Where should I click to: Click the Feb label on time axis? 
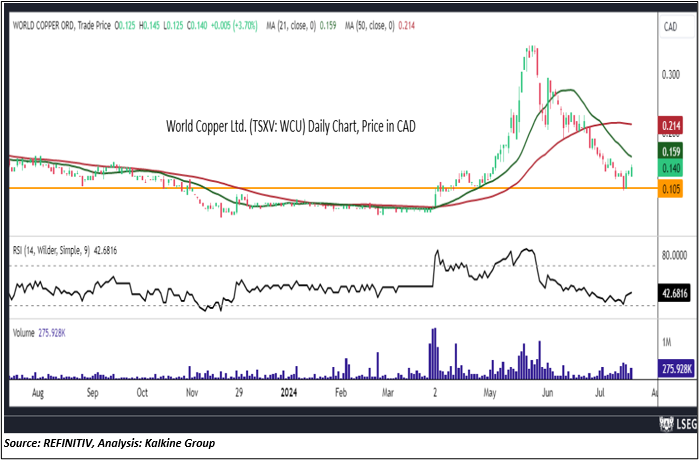341,394
